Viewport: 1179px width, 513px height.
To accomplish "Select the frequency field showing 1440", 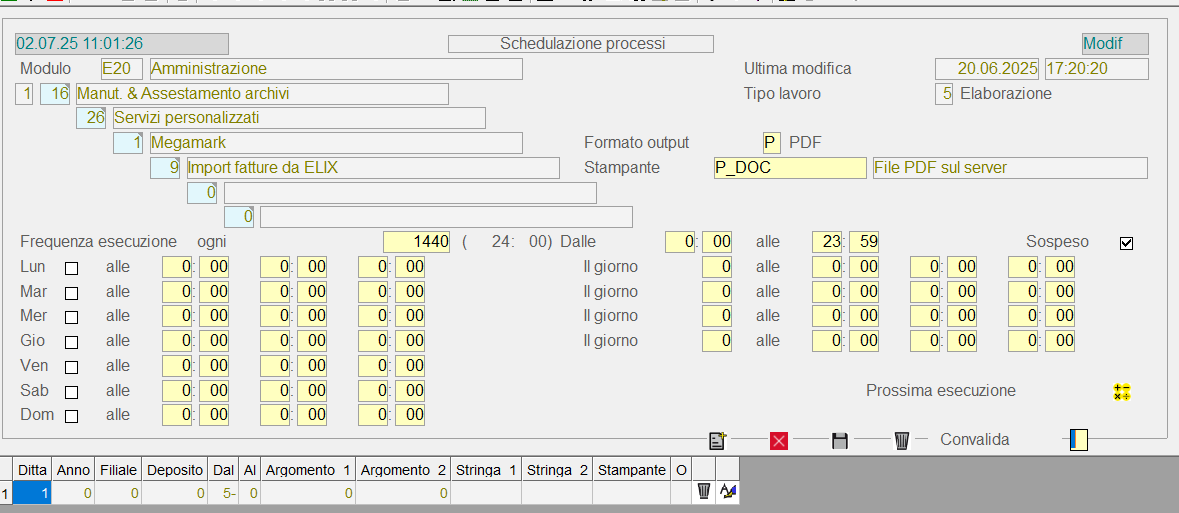I will pos(417,242).
